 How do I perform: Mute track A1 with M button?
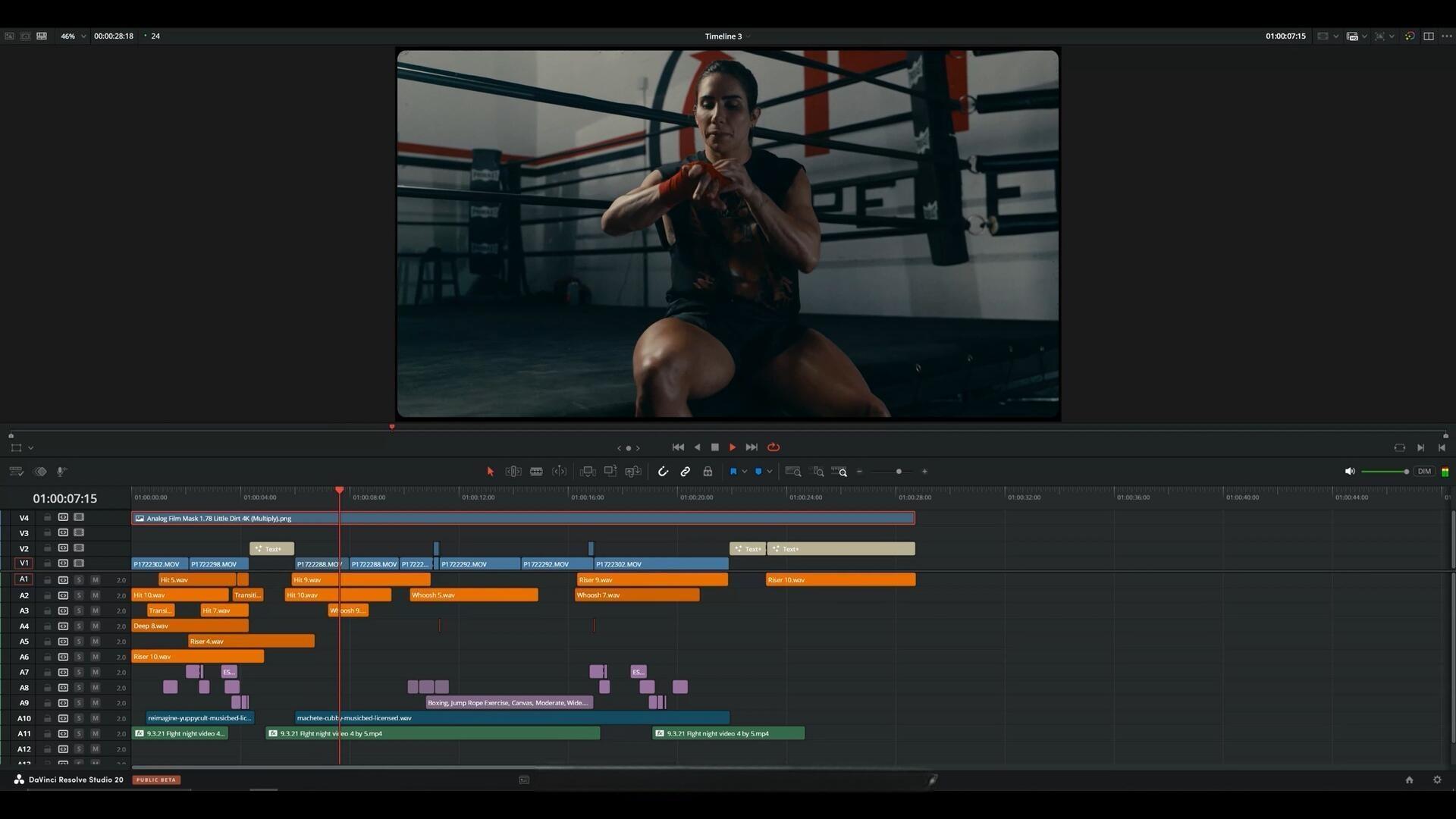click(96, 580)
